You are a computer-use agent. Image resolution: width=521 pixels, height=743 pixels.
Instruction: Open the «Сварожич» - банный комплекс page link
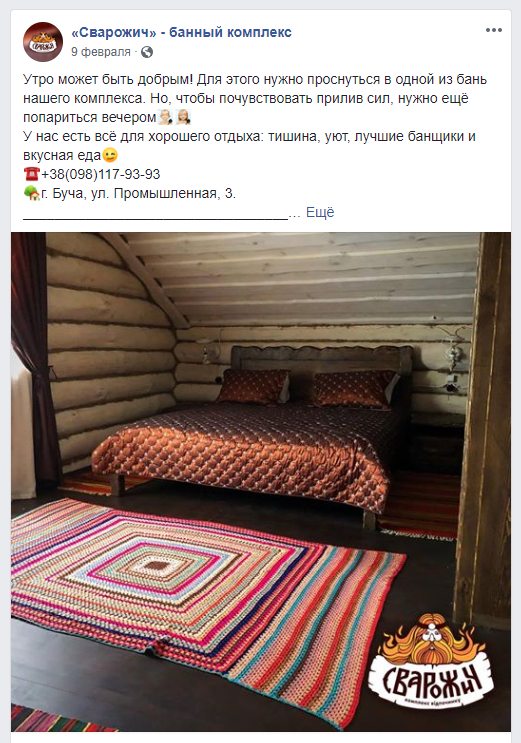pos(181,32)
